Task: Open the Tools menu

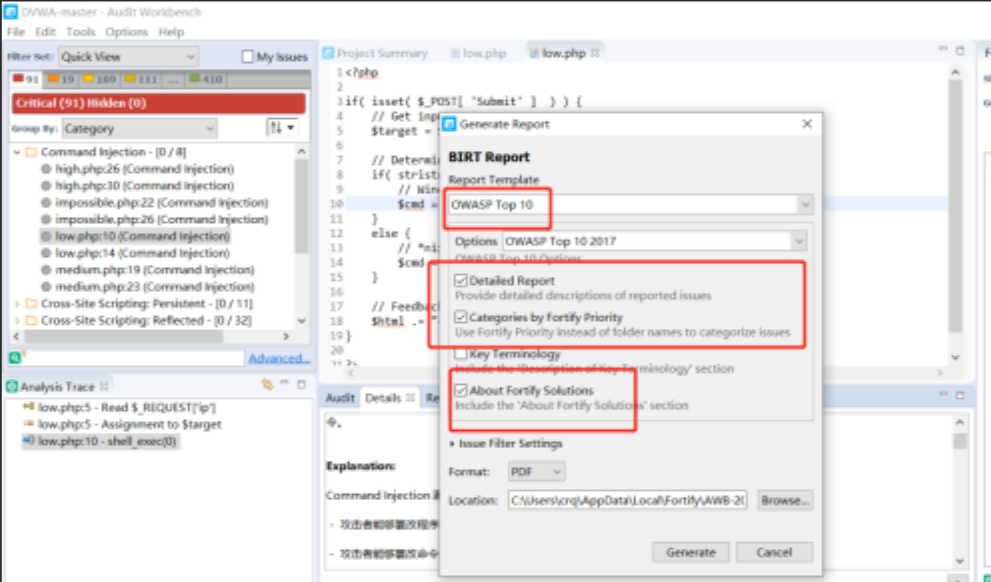Action: pyautogui.click(x=81, y=32)
